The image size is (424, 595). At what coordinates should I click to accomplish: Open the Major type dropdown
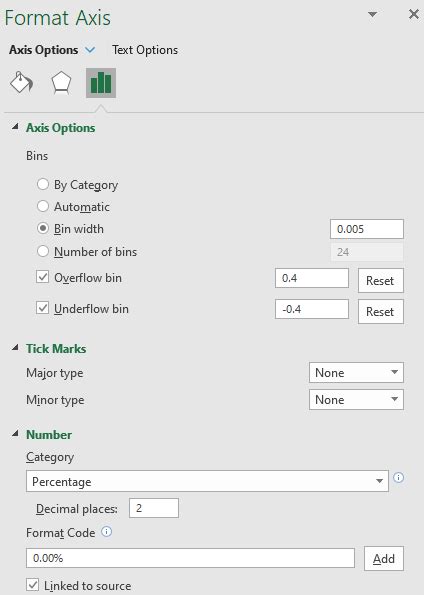(356, 373)
